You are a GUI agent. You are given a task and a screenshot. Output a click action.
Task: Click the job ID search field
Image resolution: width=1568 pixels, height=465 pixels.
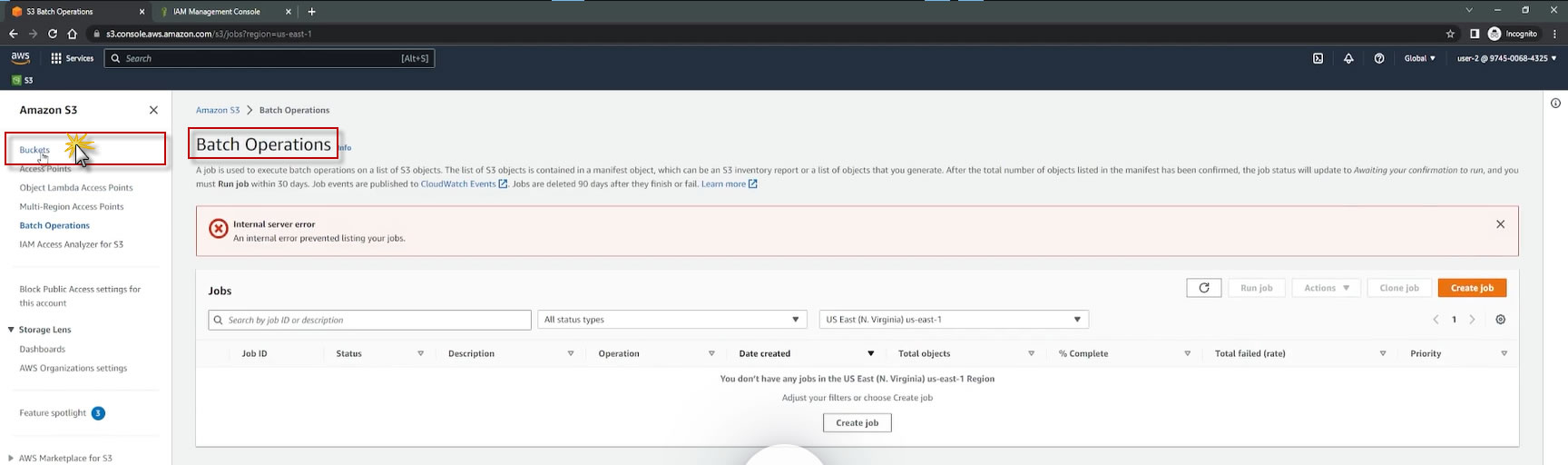[369, 320]
